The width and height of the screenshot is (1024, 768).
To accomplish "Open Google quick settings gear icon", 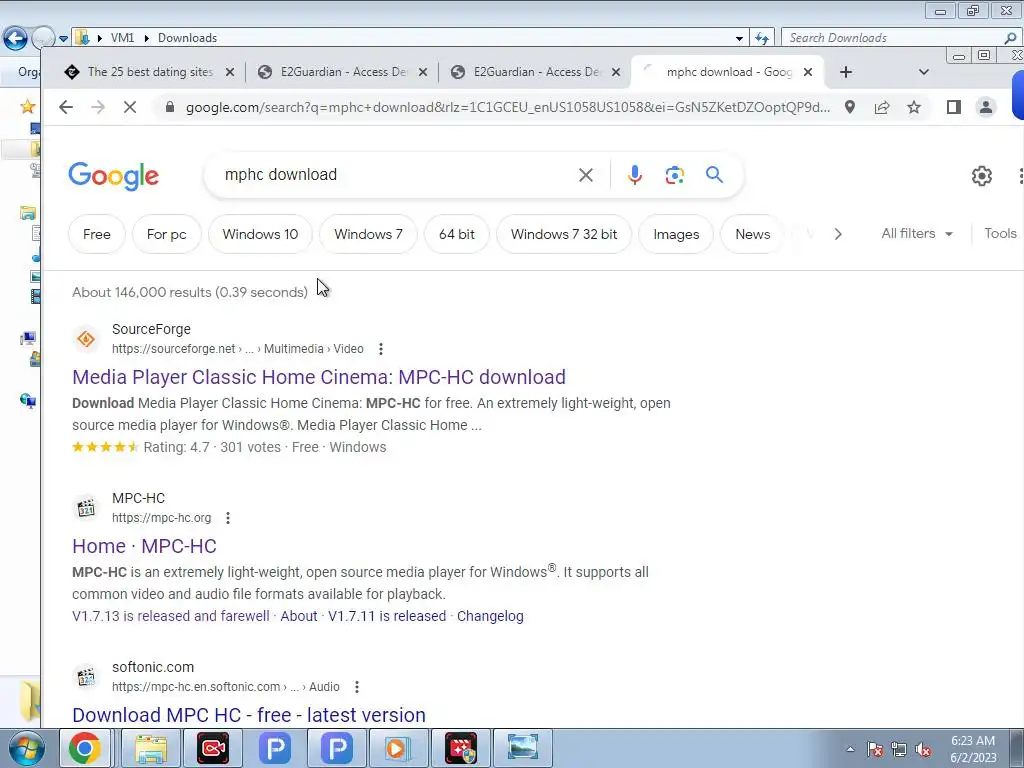I will pos(982,176).
